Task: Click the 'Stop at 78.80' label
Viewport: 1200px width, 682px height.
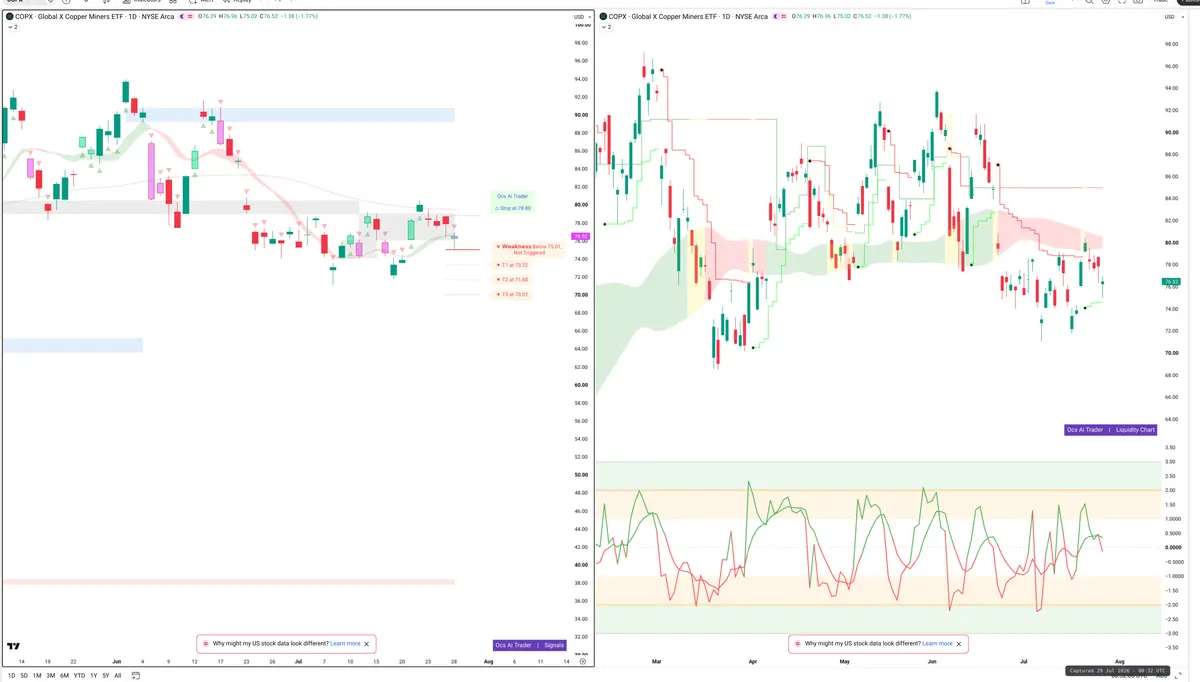Action: coord(512,208)
